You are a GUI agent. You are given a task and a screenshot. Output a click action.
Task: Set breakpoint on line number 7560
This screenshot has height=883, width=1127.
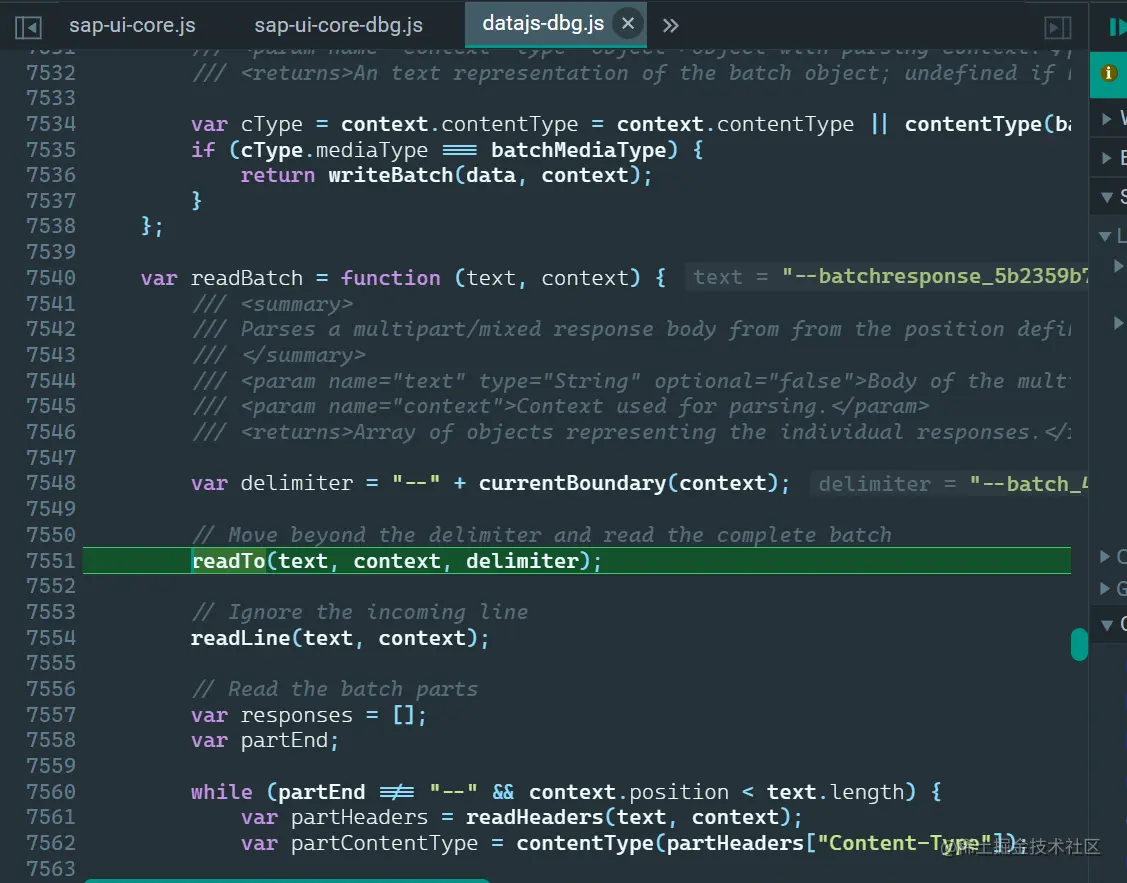(x=51, y=791)
